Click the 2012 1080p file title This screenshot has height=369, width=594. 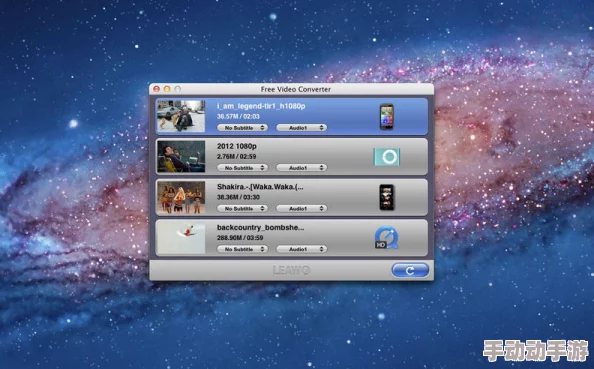point(237,146)
